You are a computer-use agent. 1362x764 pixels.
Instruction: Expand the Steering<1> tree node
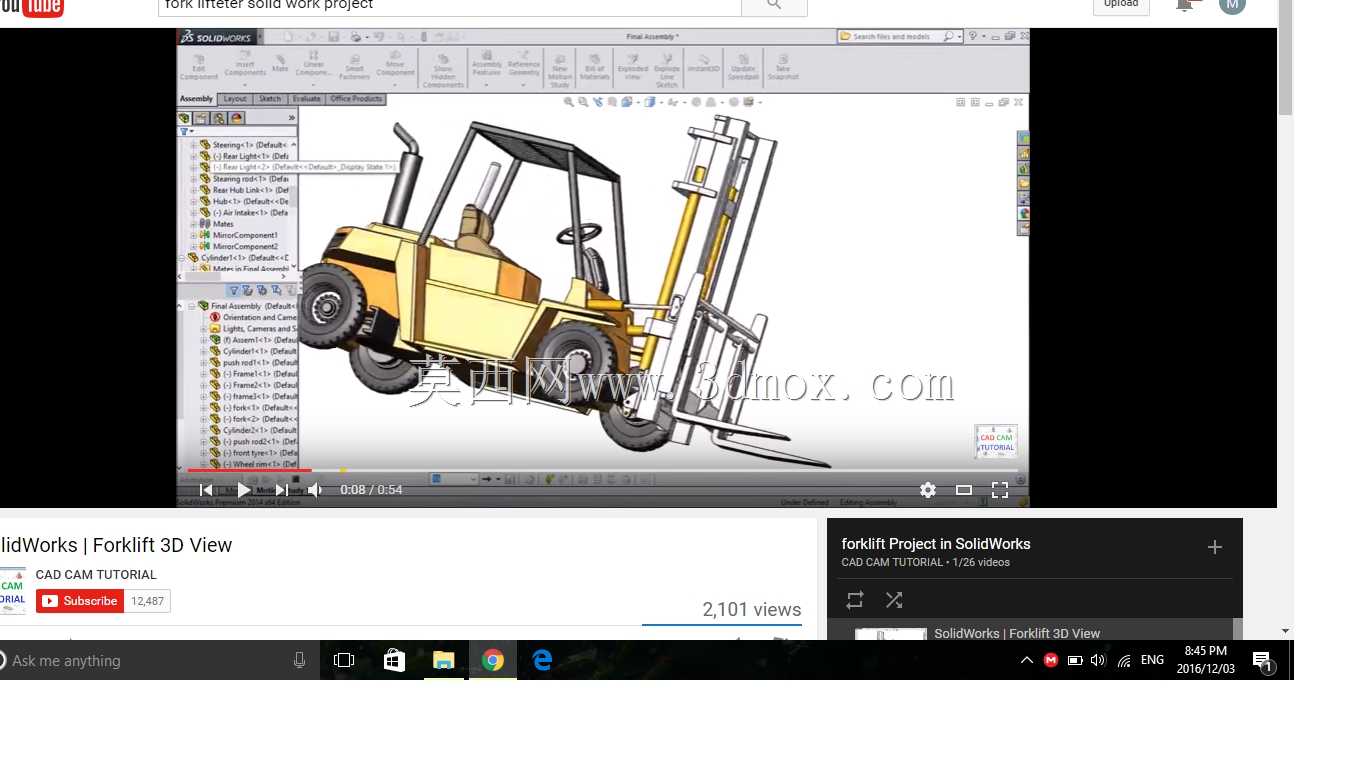[194, 145]
